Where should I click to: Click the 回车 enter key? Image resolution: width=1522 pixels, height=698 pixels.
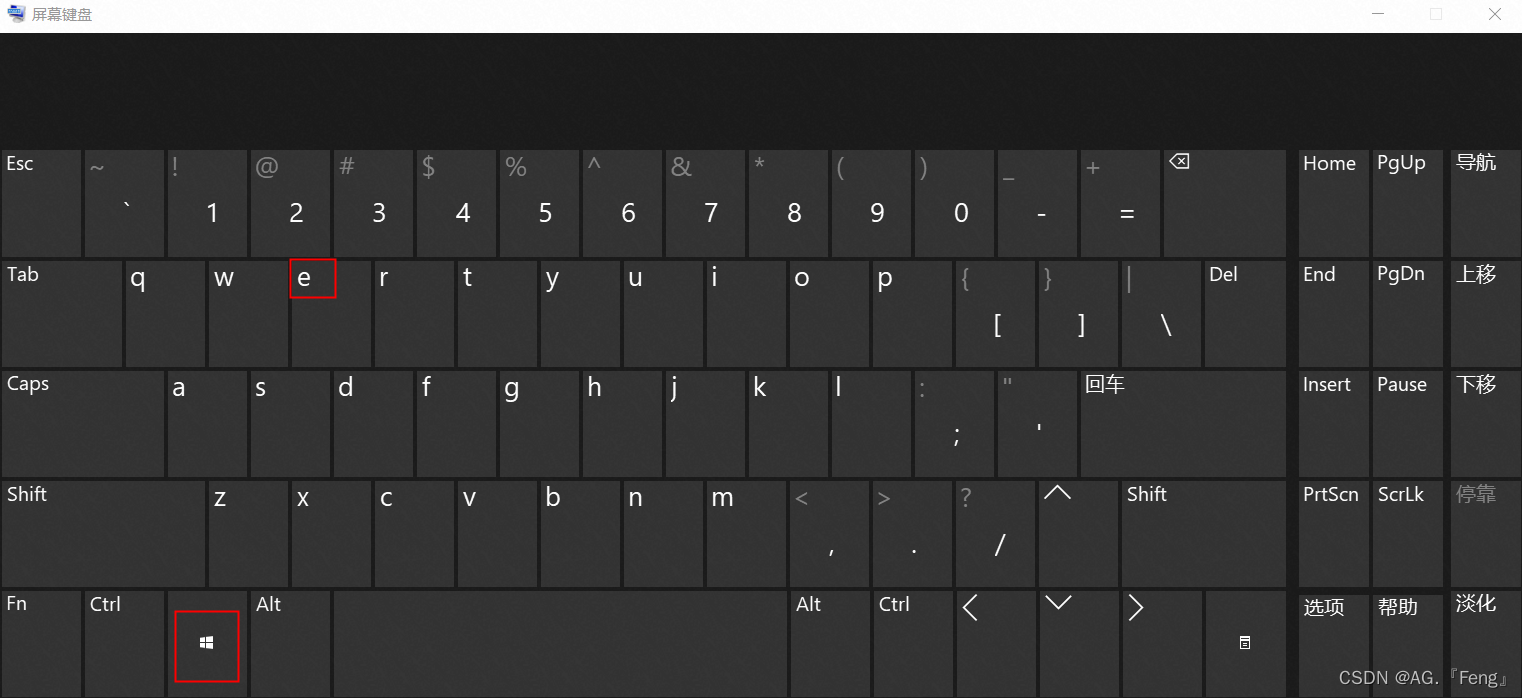(1183, 422)
